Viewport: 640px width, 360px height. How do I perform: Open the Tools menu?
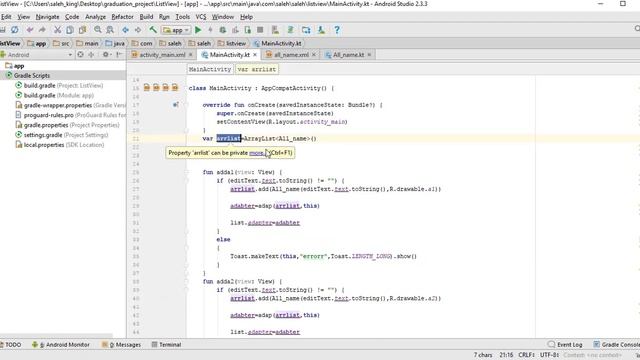(x=182, y=17)
